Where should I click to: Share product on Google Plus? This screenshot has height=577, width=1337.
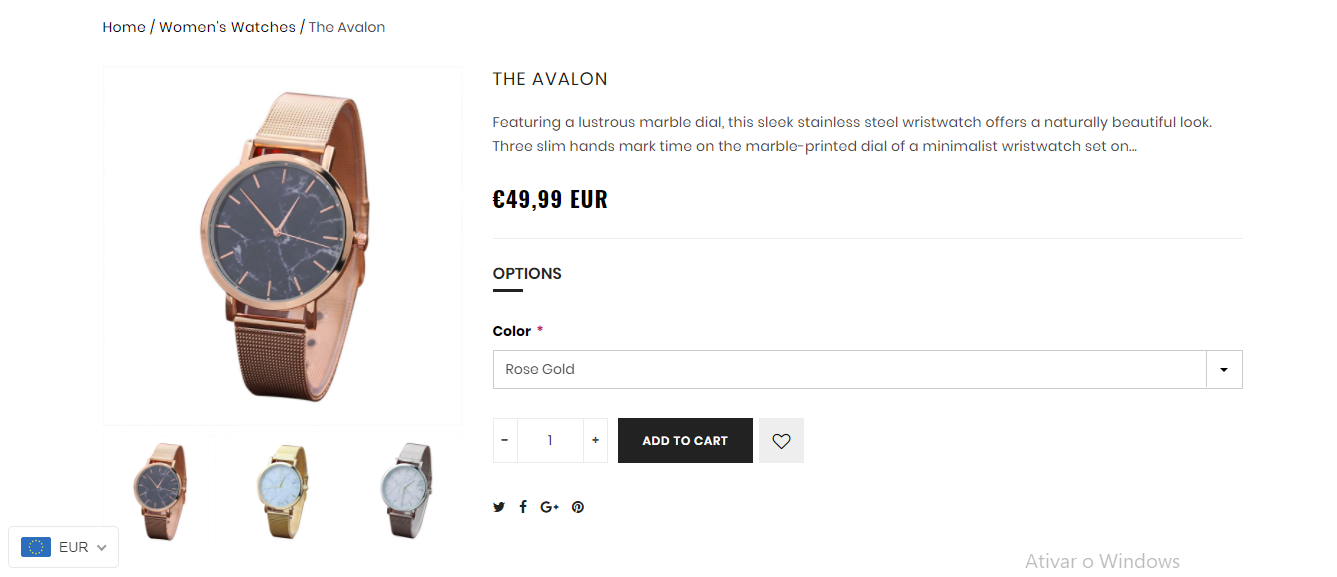(549, 507)
